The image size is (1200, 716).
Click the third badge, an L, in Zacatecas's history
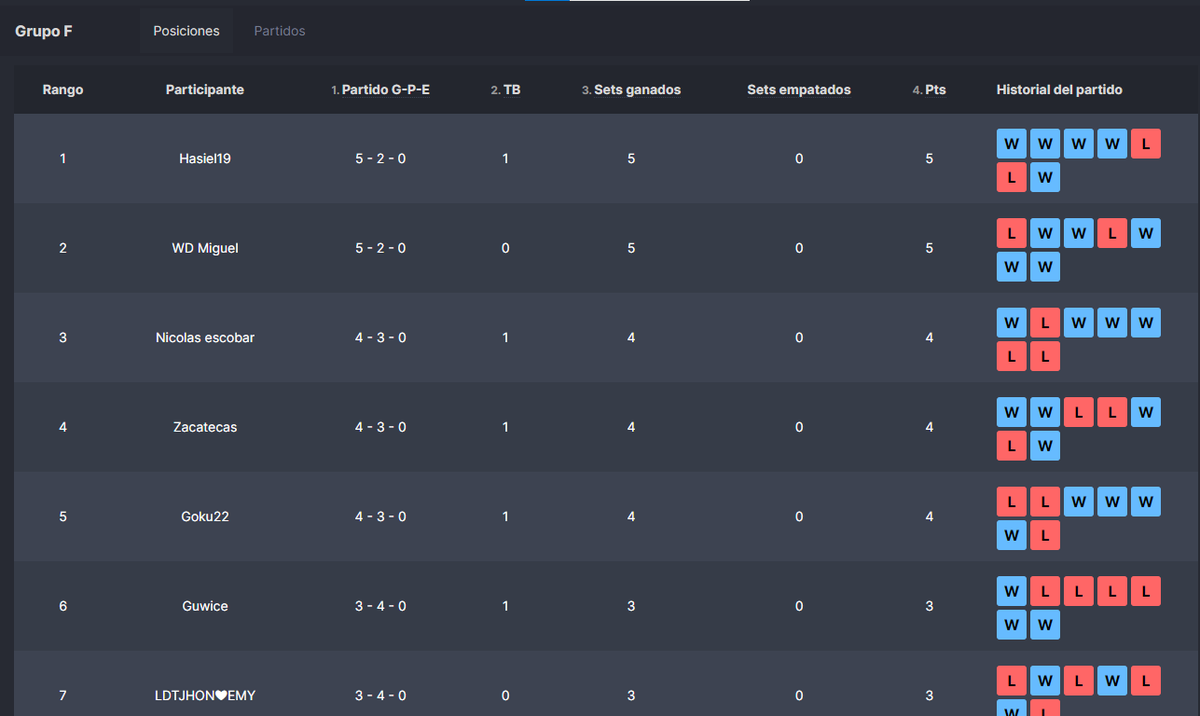click(1078, 412)
